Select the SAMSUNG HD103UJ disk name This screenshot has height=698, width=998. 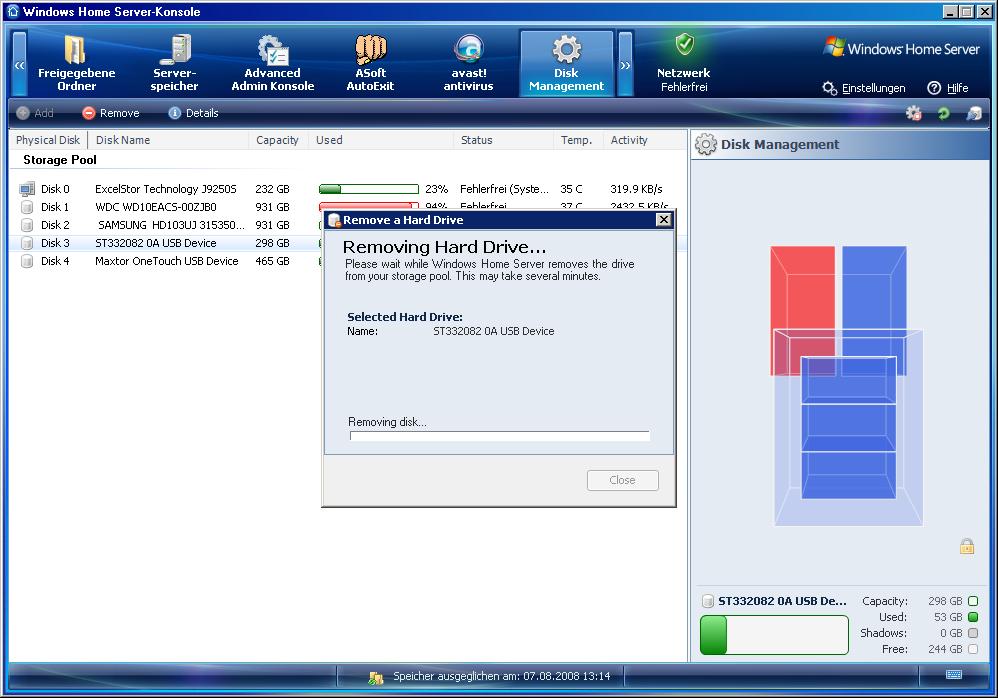pyautogui.click(x=171, y=225)
